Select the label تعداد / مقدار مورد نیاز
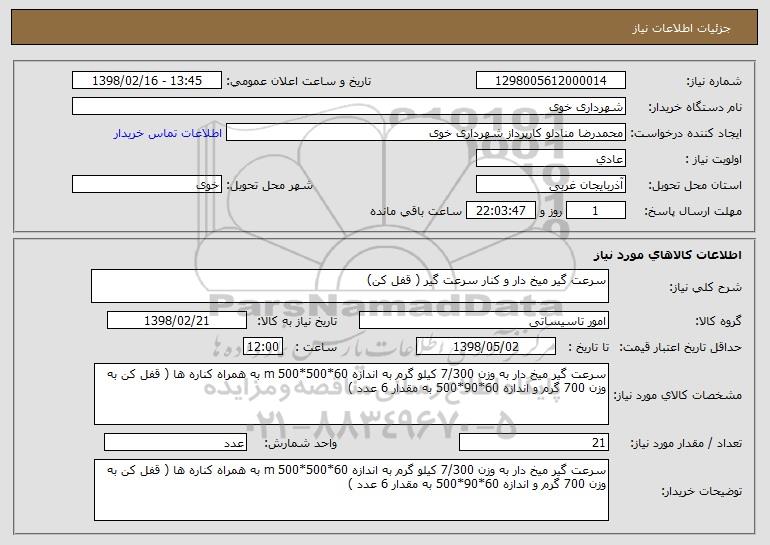 [x=686, y=443]
